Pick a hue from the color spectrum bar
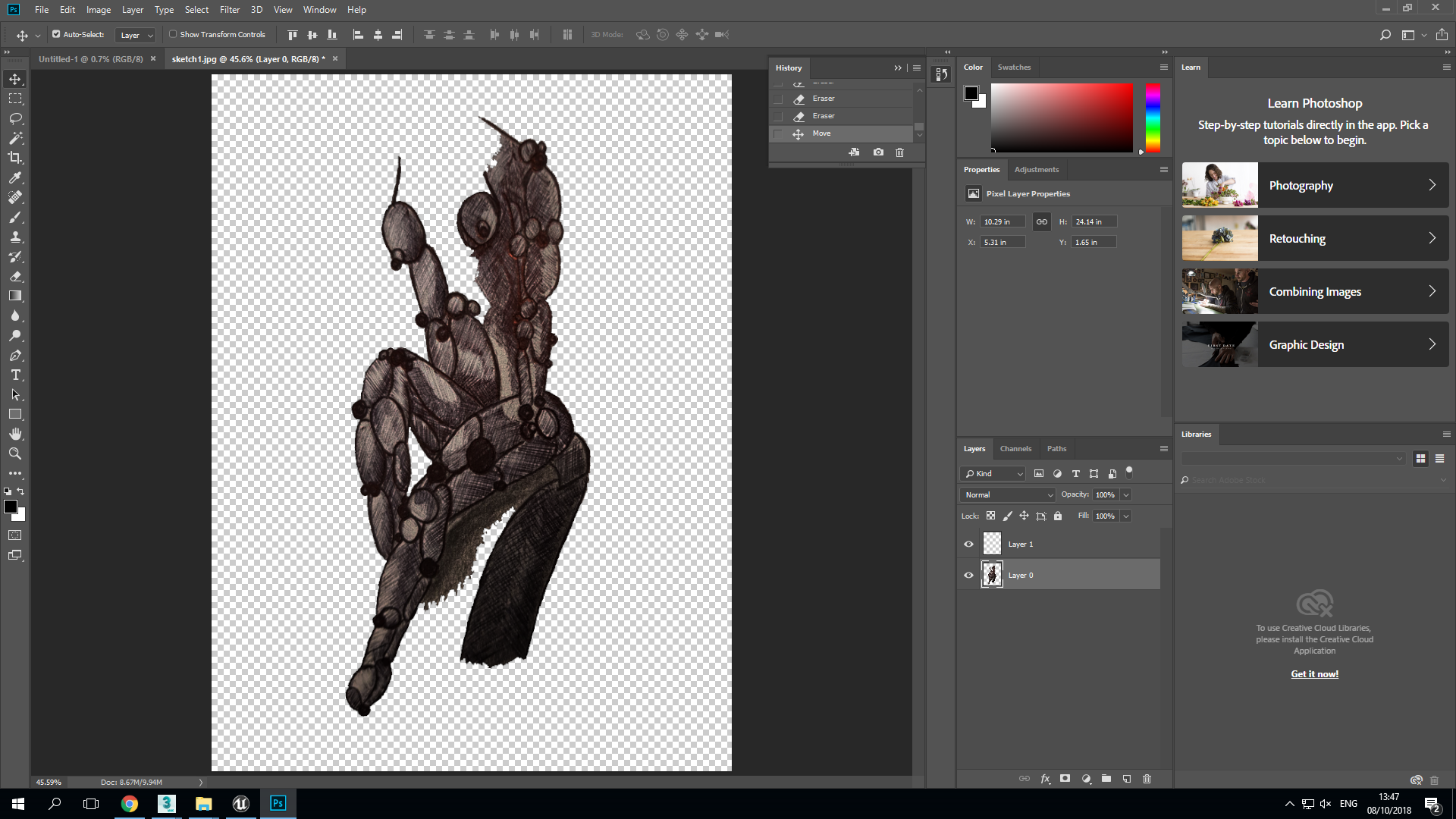Image resolution: width=1456 pixels, height=819 pixels. point(1153,118)
